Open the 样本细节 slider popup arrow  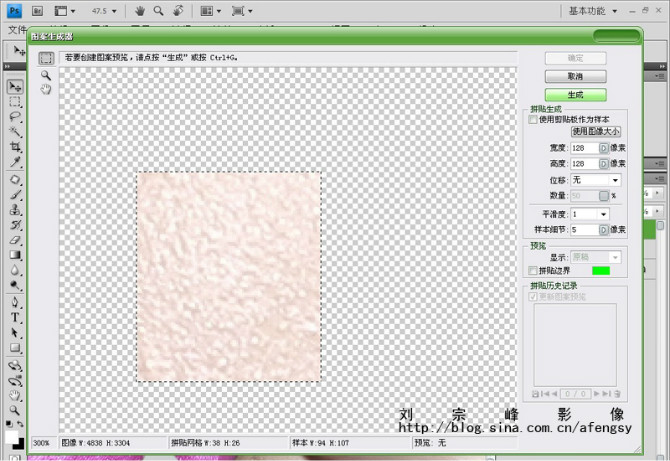coord(603,230)
